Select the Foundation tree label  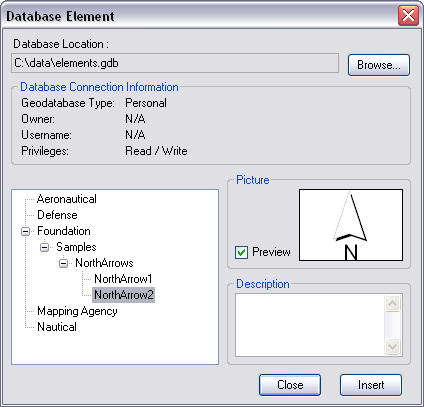pyautogui.click(x=64, y=231)
